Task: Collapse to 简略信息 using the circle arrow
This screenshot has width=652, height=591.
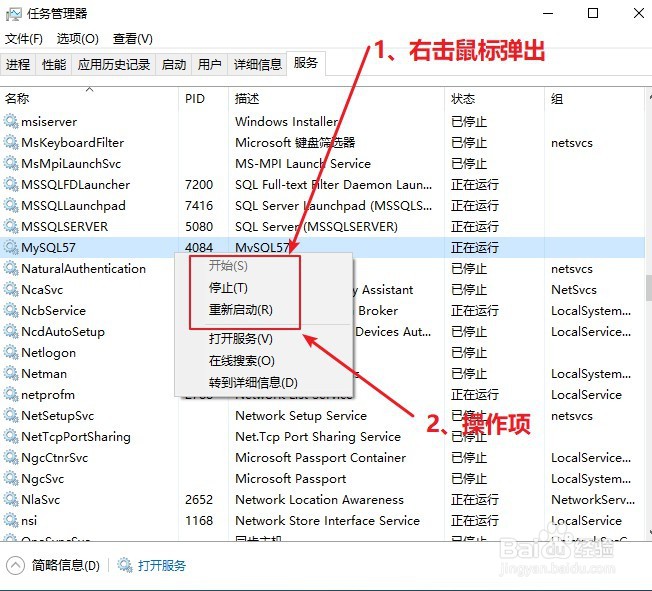Action: [x=15, y=566]
